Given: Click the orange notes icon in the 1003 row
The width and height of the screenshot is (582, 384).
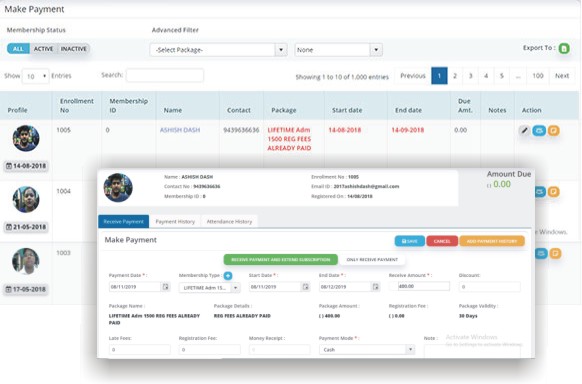Looking at the screenshot, I should [x=555, y=253].
